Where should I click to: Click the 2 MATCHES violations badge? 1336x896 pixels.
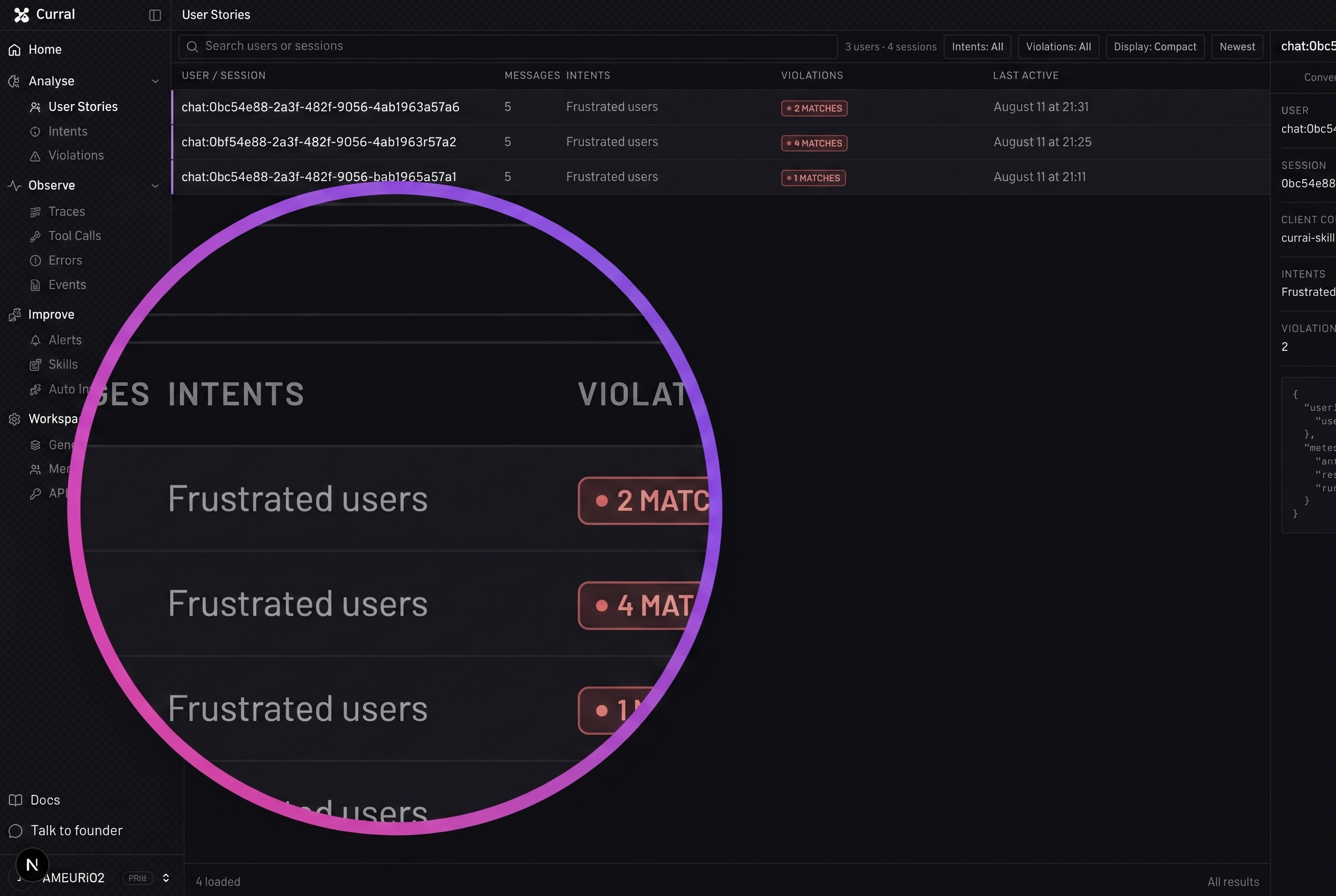click(x=814, y=108)
